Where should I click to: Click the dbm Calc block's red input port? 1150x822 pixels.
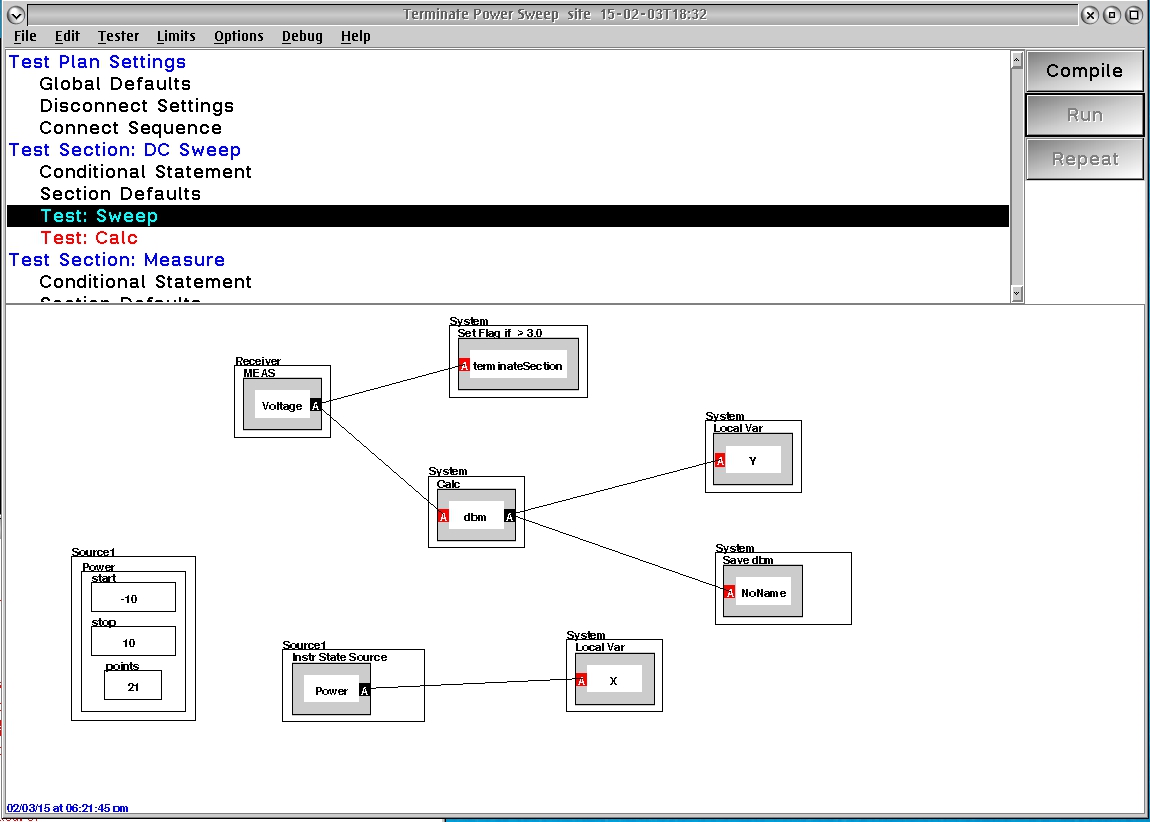point(443,516)
